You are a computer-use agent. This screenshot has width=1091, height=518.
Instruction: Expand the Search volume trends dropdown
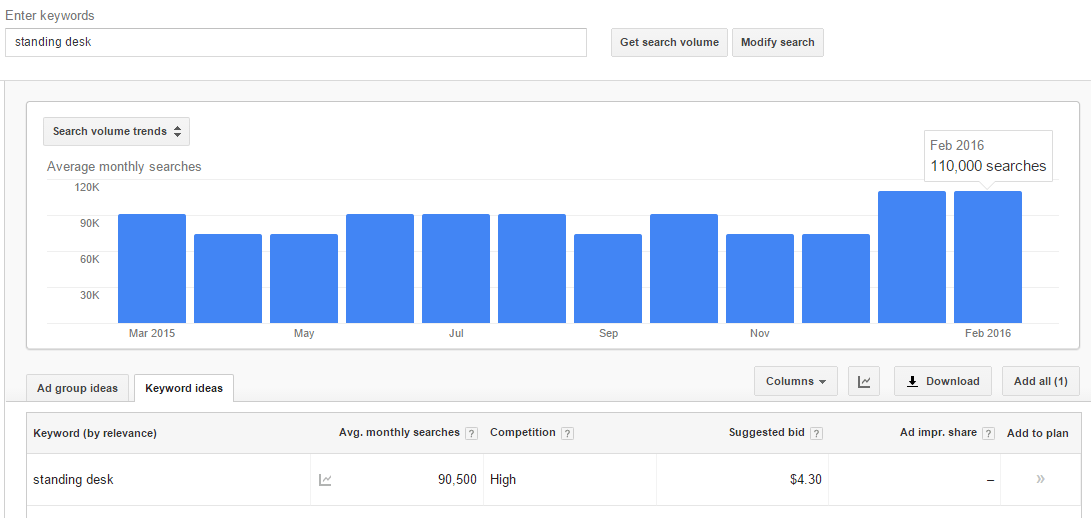pyautogui.click(x=116, y=132)
